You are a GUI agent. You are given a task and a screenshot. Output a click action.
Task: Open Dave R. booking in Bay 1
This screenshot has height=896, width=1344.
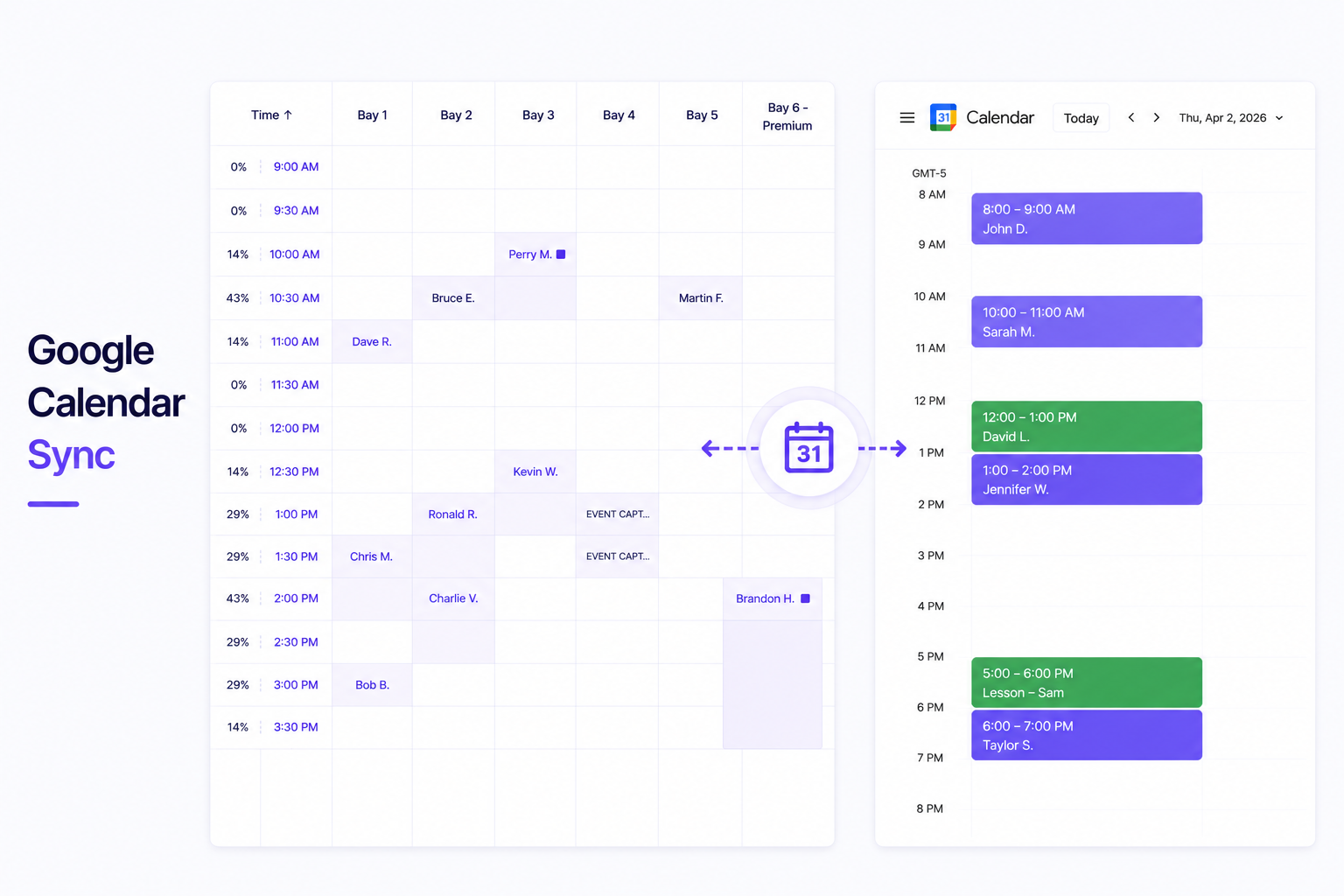tap(372, 342)
